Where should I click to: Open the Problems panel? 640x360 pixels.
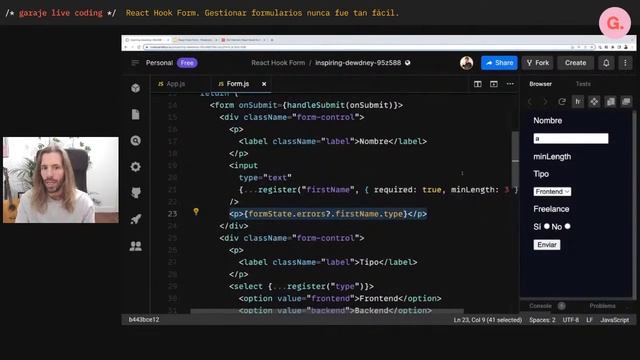coord(602,306)
